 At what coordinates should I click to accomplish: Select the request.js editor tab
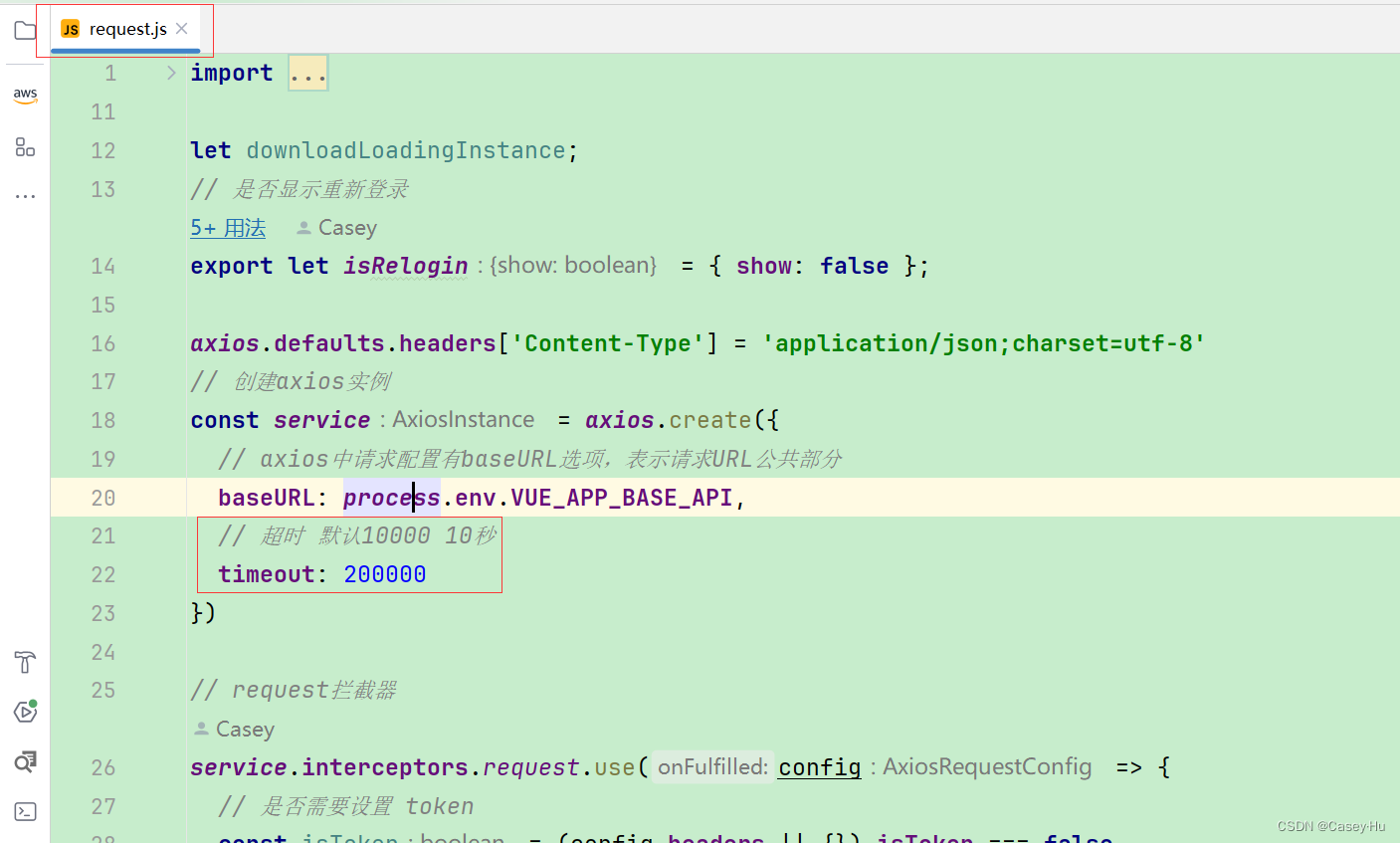[125, 29]
